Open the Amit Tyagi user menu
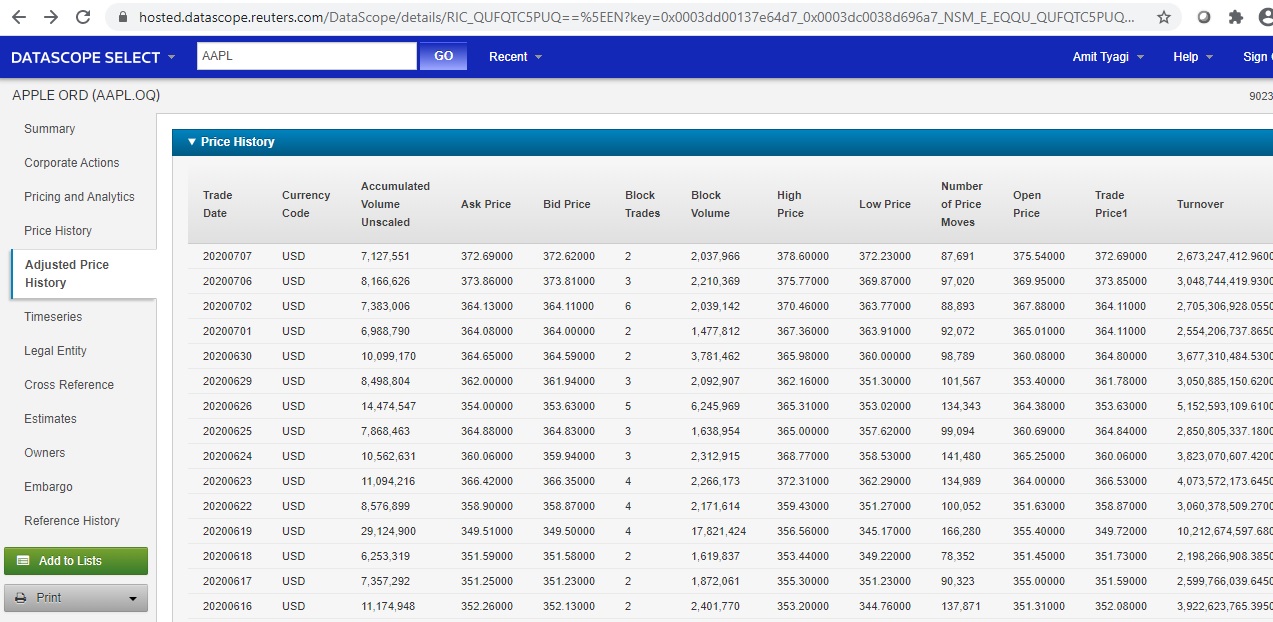Screen dimensions: 1273x622 pos(1108,57)
